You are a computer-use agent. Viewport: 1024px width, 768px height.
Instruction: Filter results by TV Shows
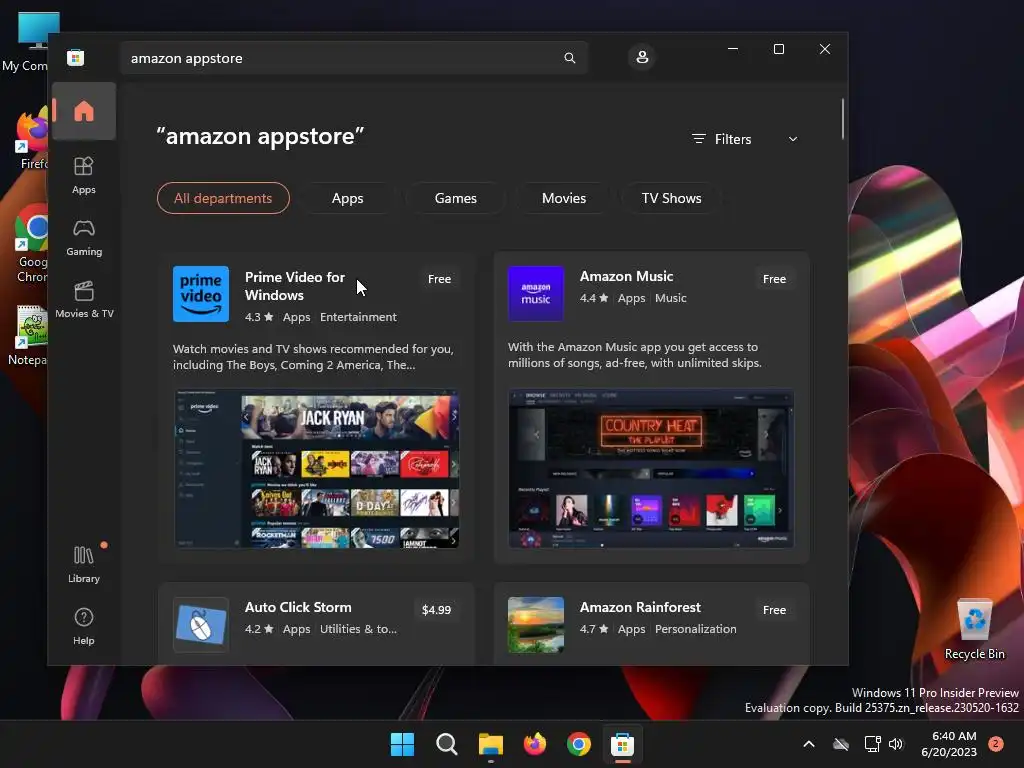coord(671,198)
